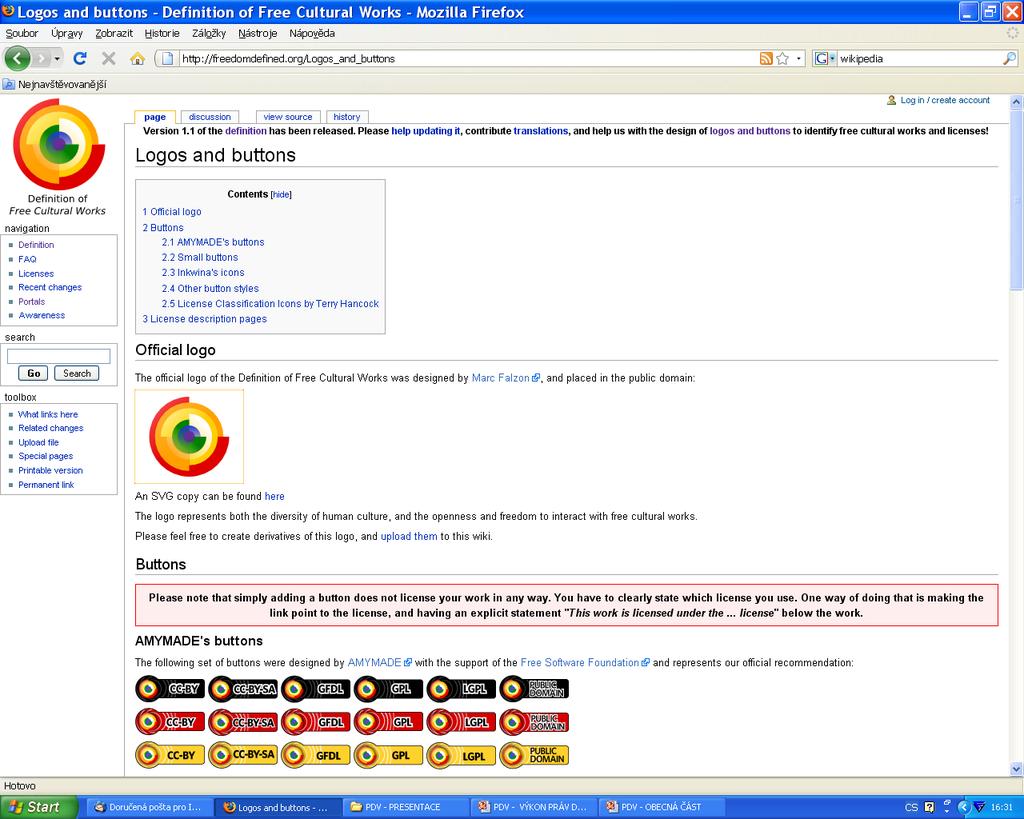The height and width of the screenshot is (819, 1024).
Task: Click the Stop loading X icon
Action: click(109, 59)
